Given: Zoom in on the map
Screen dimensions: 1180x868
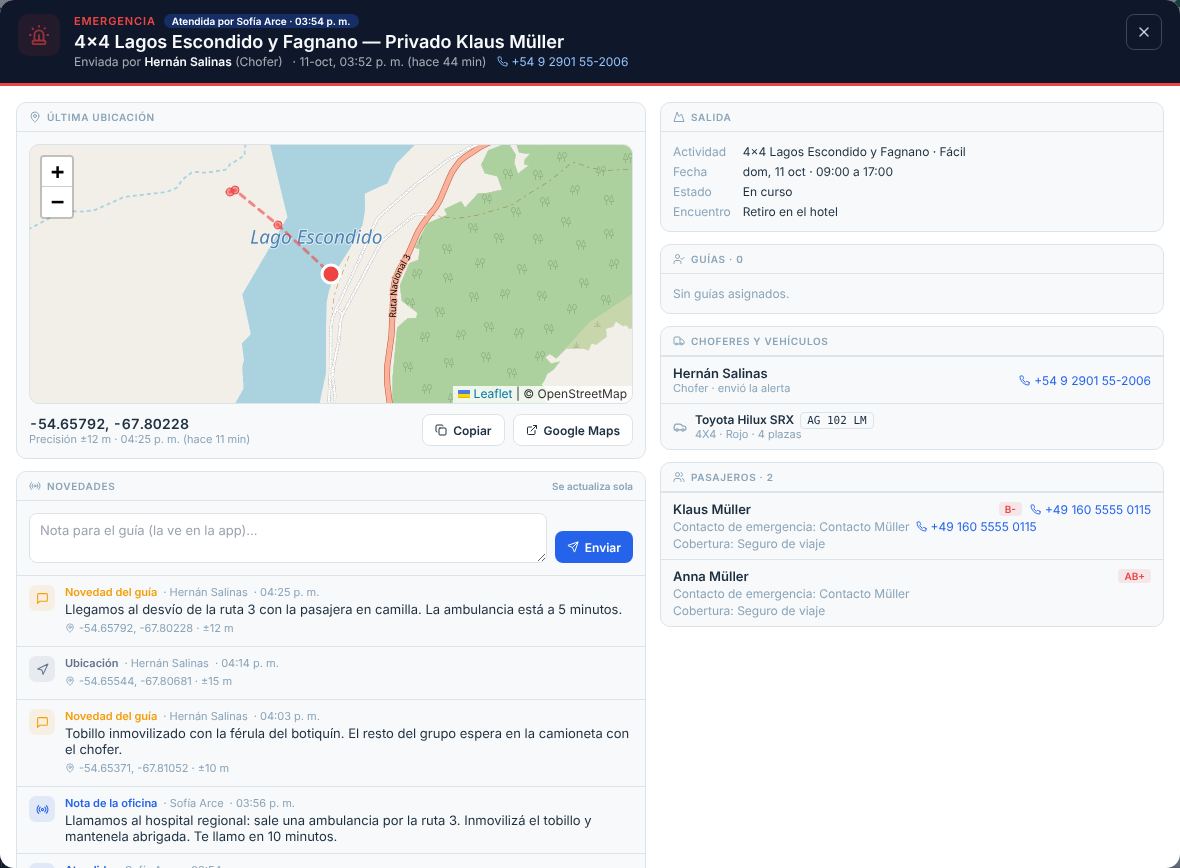Looking at the screenshot, I should (x=57, y=172).
